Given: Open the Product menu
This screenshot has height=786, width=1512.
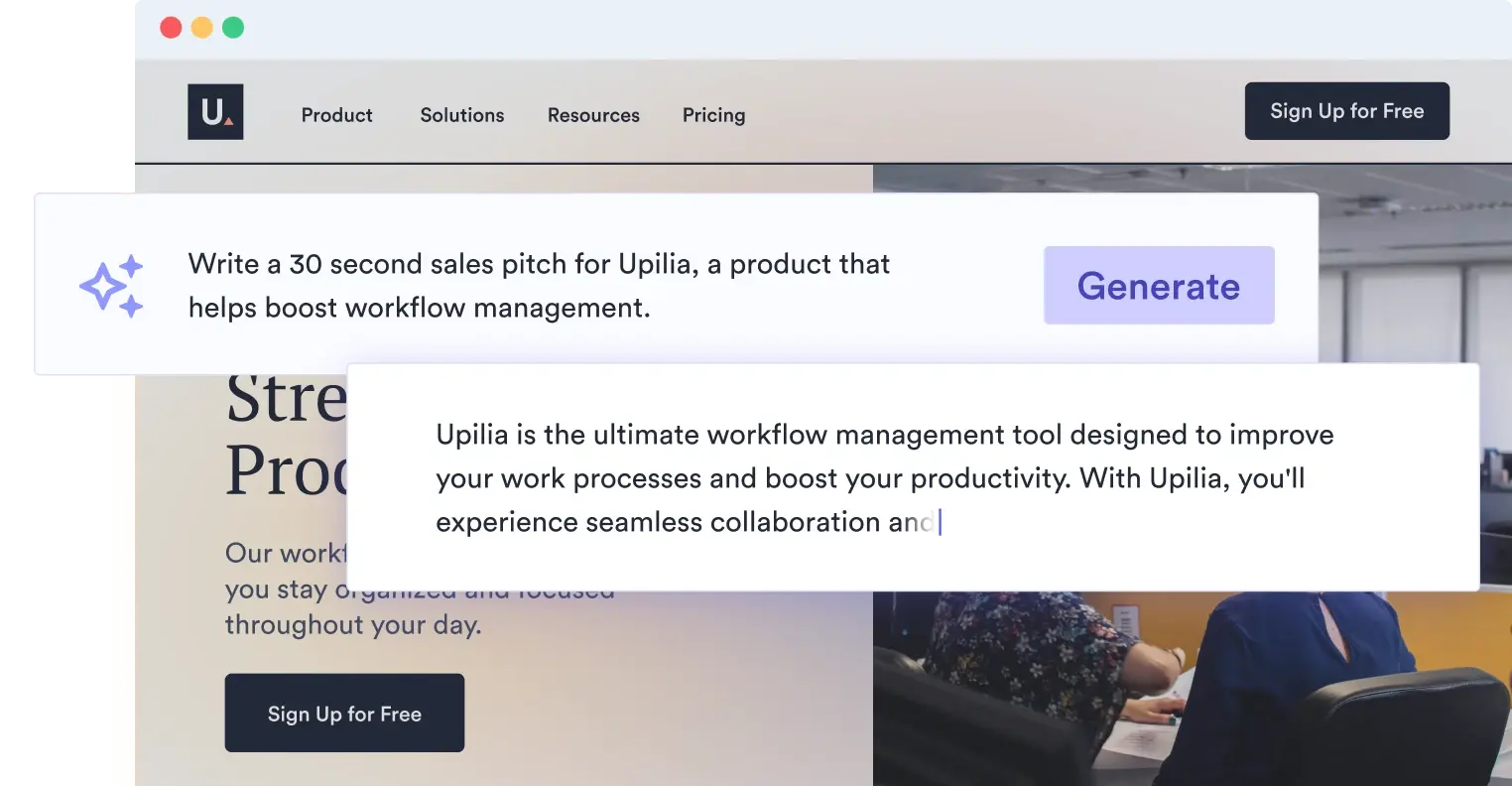Looking at the screenshot, I should coord(337,115).
